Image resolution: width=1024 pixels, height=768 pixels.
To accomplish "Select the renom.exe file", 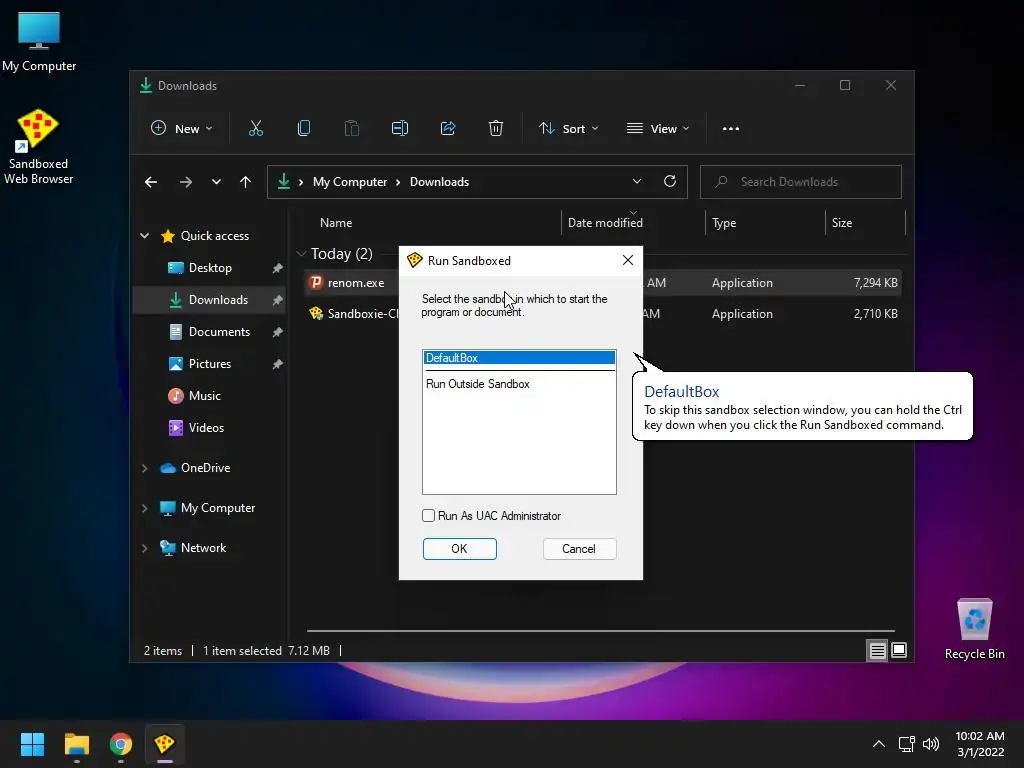I will tap(356, 283).
